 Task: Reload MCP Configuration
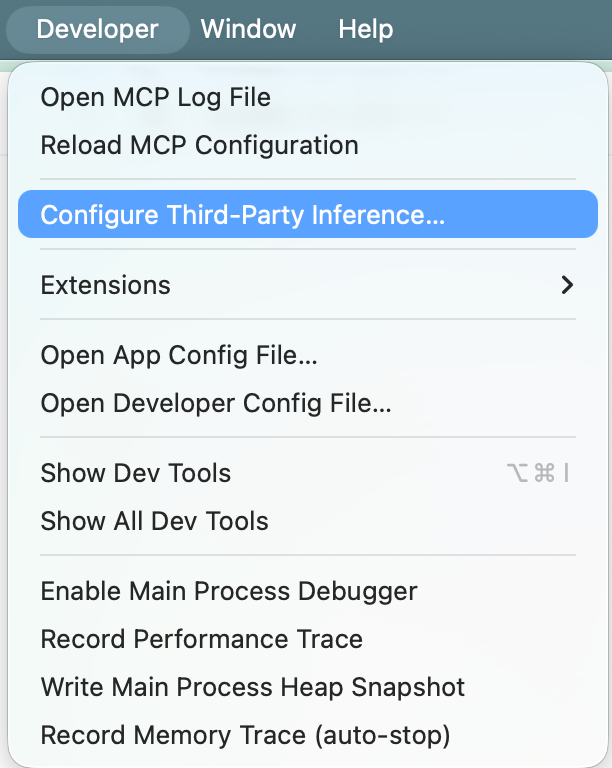click(199, 145)
